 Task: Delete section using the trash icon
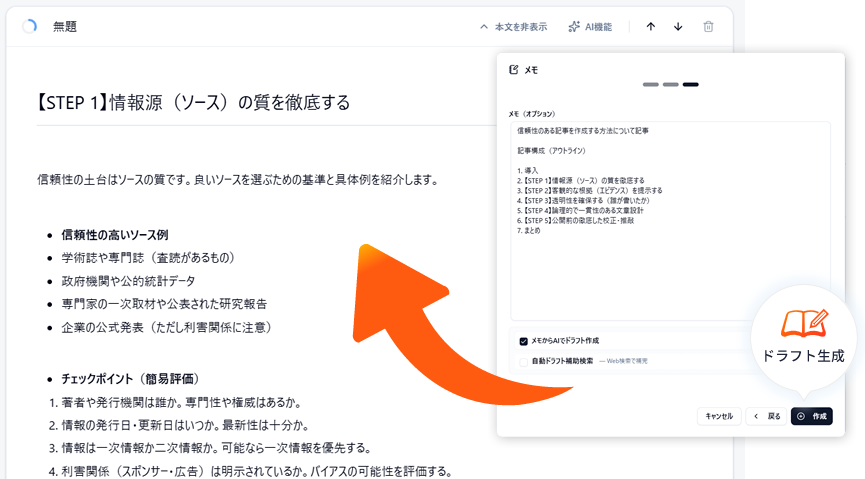pyautogui.click(x=708, y=27)
